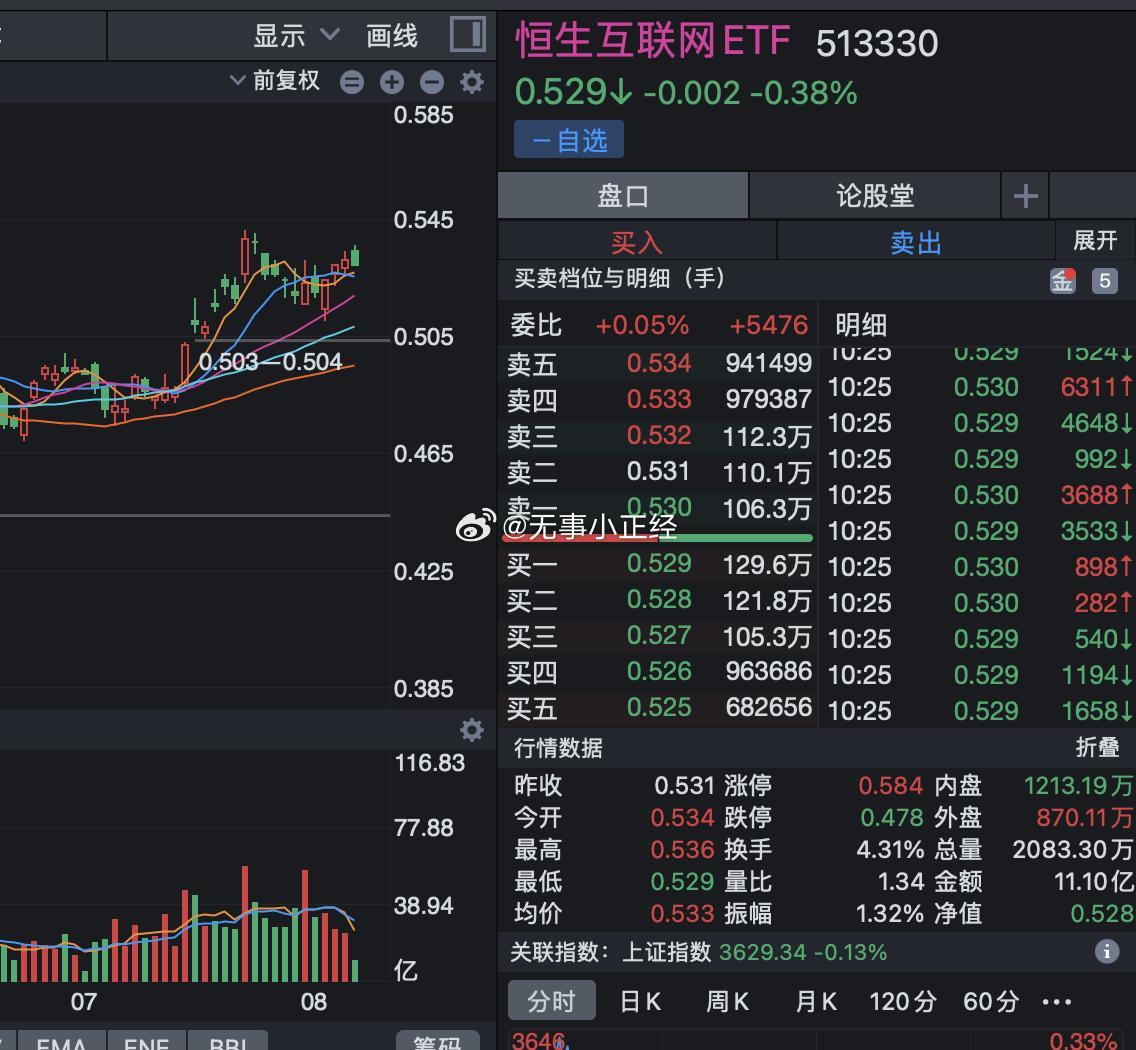Remove from watchlist via 自选 button
The height and width of the screenshot is (1050, 1136).
[x=569, y=140]
